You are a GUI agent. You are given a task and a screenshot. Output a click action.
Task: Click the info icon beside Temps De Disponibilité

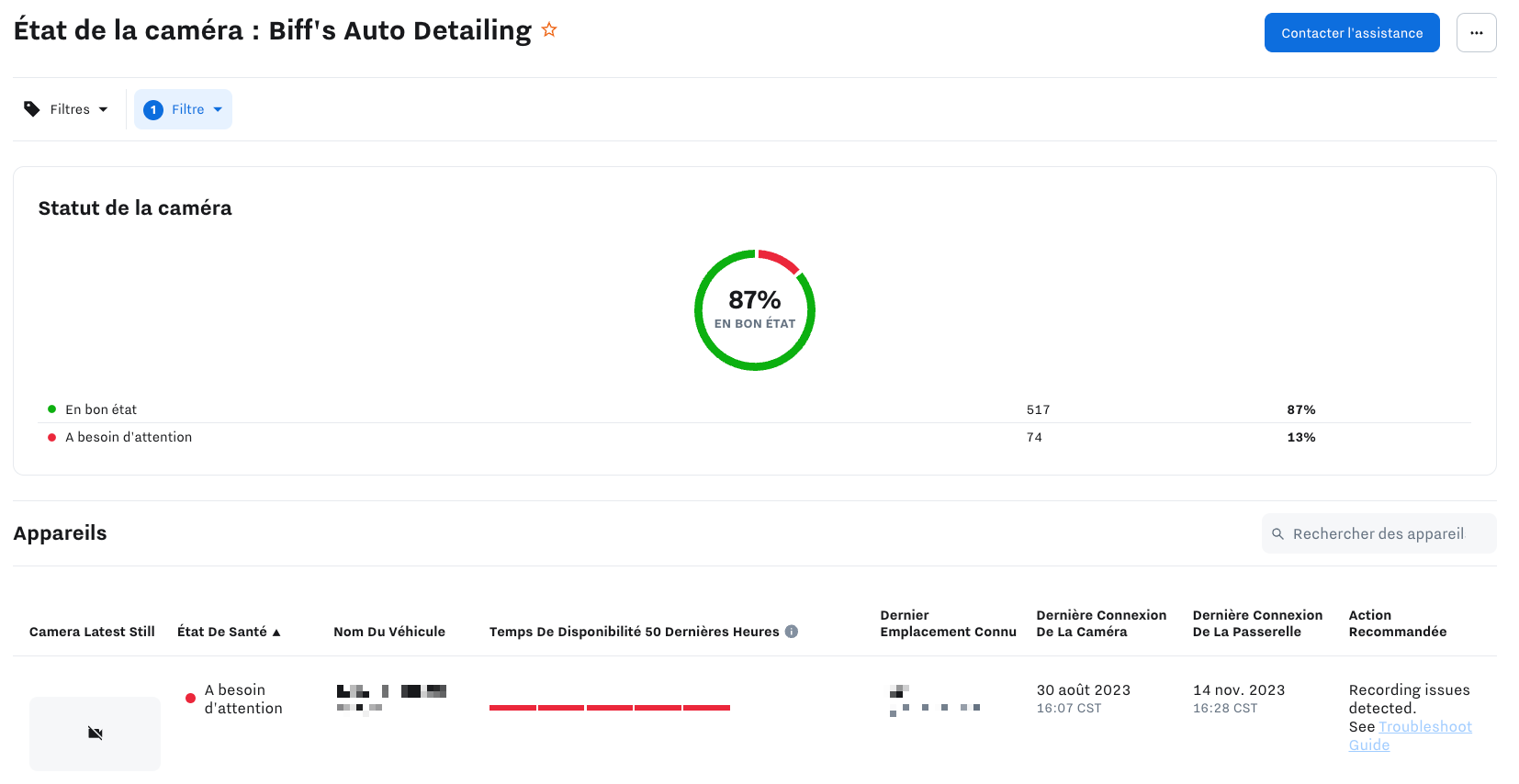click(x=792, y=632)
